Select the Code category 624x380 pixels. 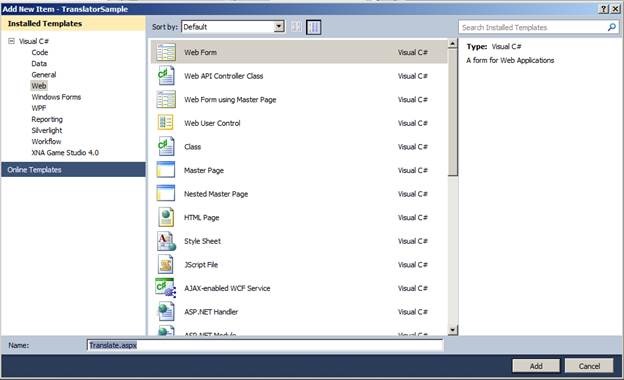coord(40,52)
